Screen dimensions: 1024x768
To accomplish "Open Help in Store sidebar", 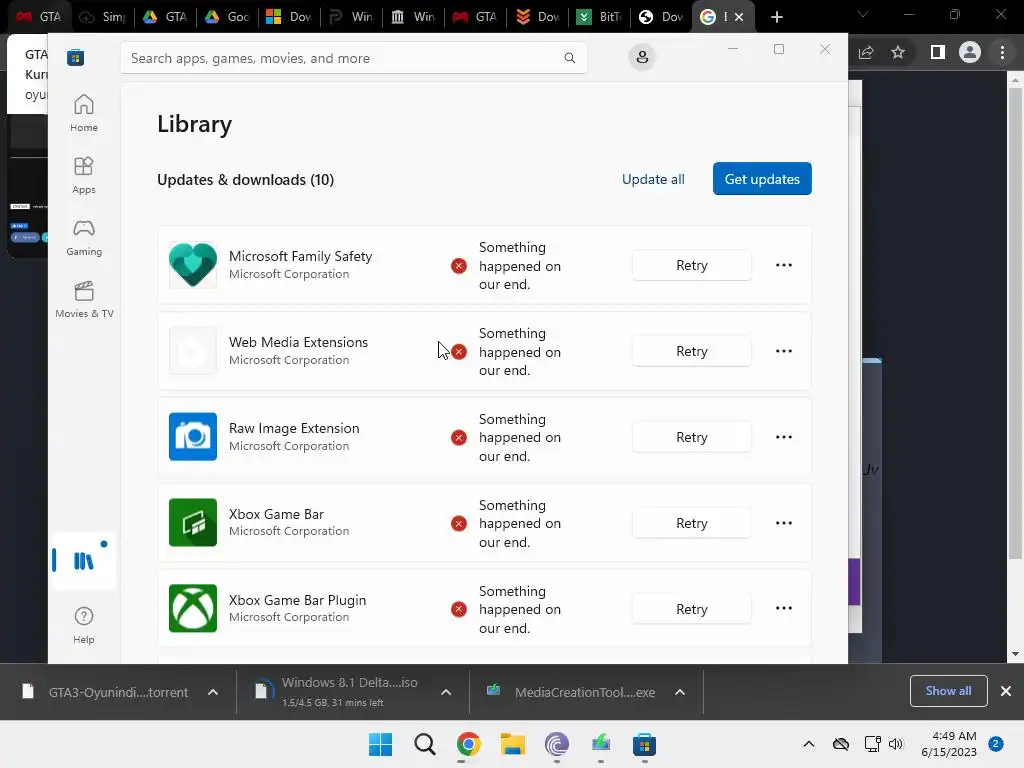I will point(84,625).
